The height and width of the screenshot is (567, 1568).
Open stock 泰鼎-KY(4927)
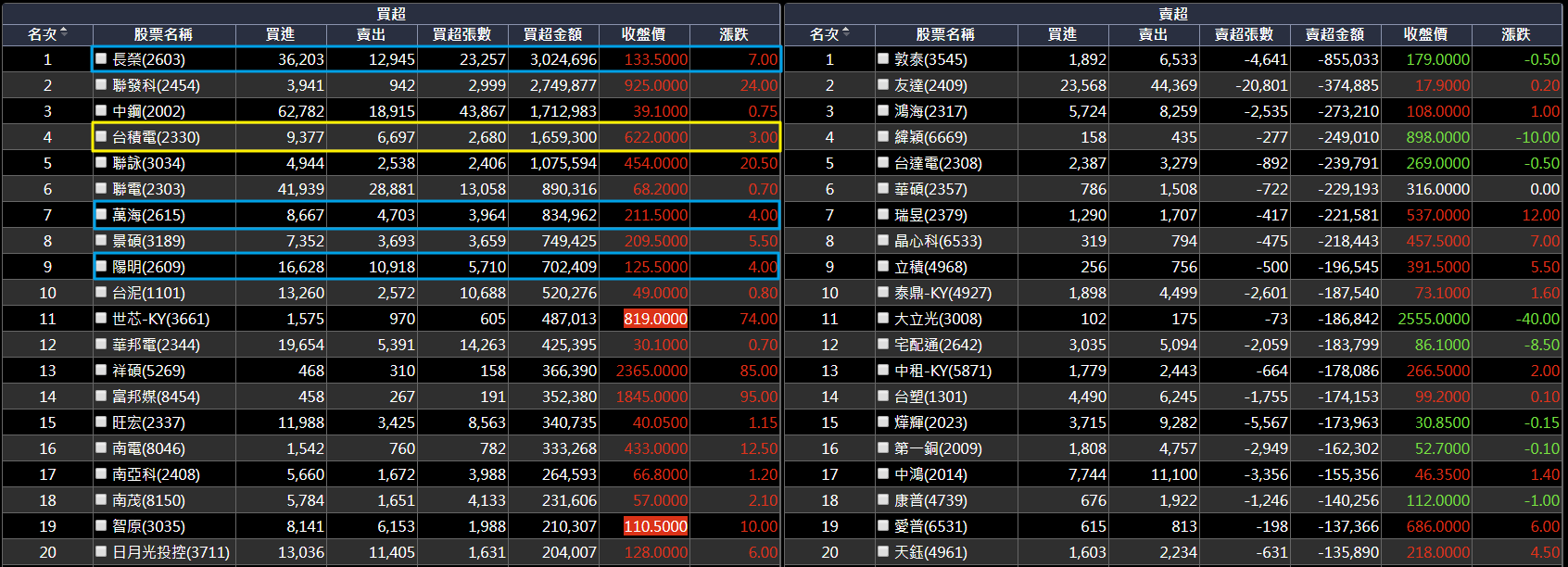pos(942,293)
